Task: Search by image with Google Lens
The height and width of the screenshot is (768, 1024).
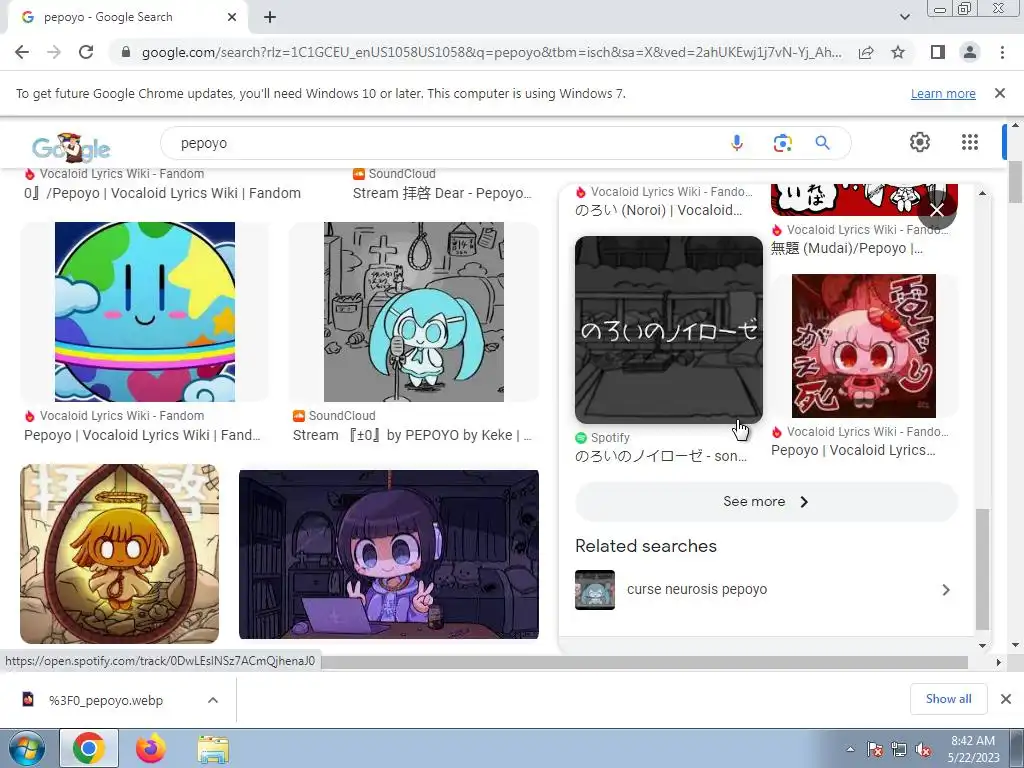Action: coord(782,143)
